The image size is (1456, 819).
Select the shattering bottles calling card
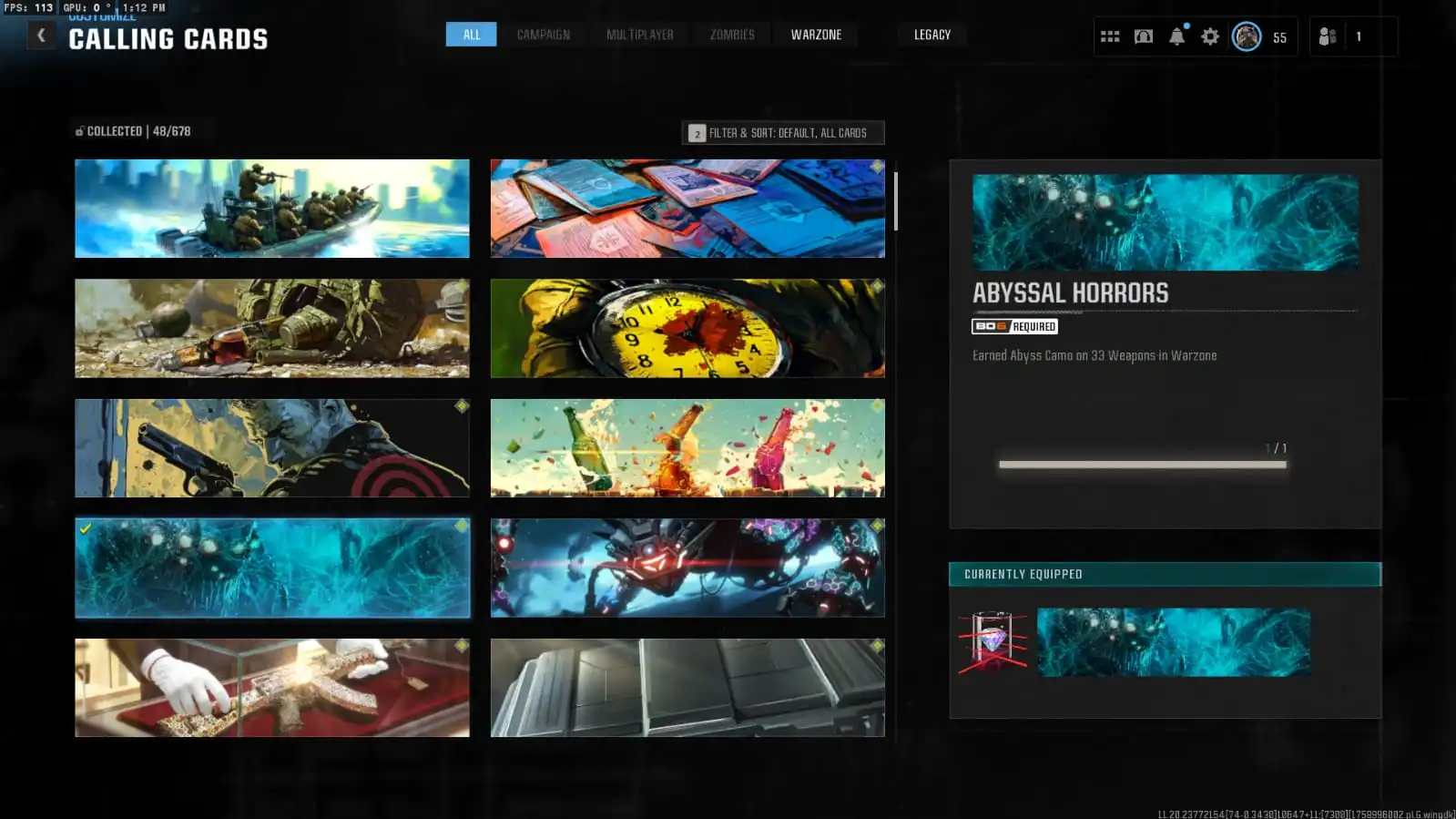click(x=687, y=448)
